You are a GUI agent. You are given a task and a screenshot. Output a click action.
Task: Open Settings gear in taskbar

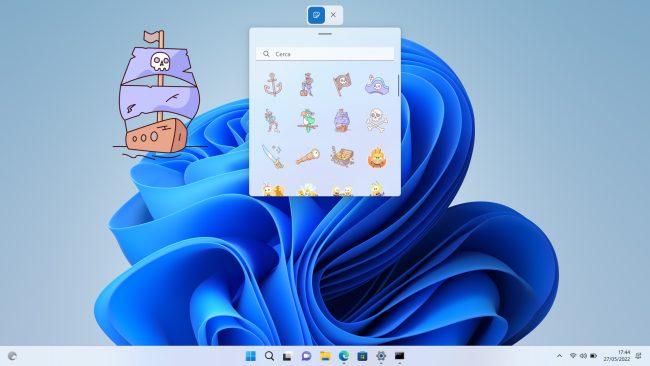coord(381,356)
